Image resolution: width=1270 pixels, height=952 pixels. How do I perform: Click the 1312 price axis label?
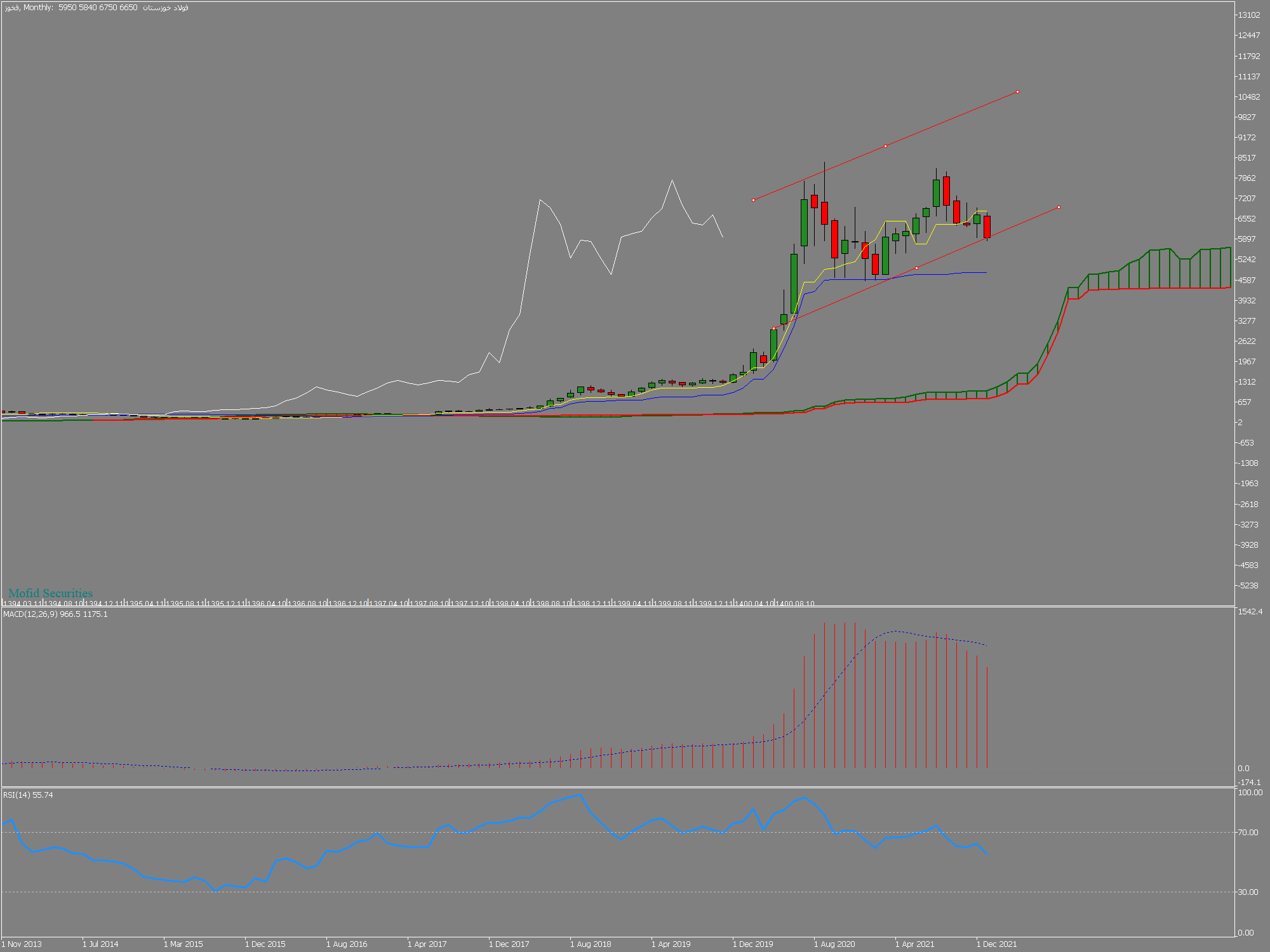pos(1247,382)
